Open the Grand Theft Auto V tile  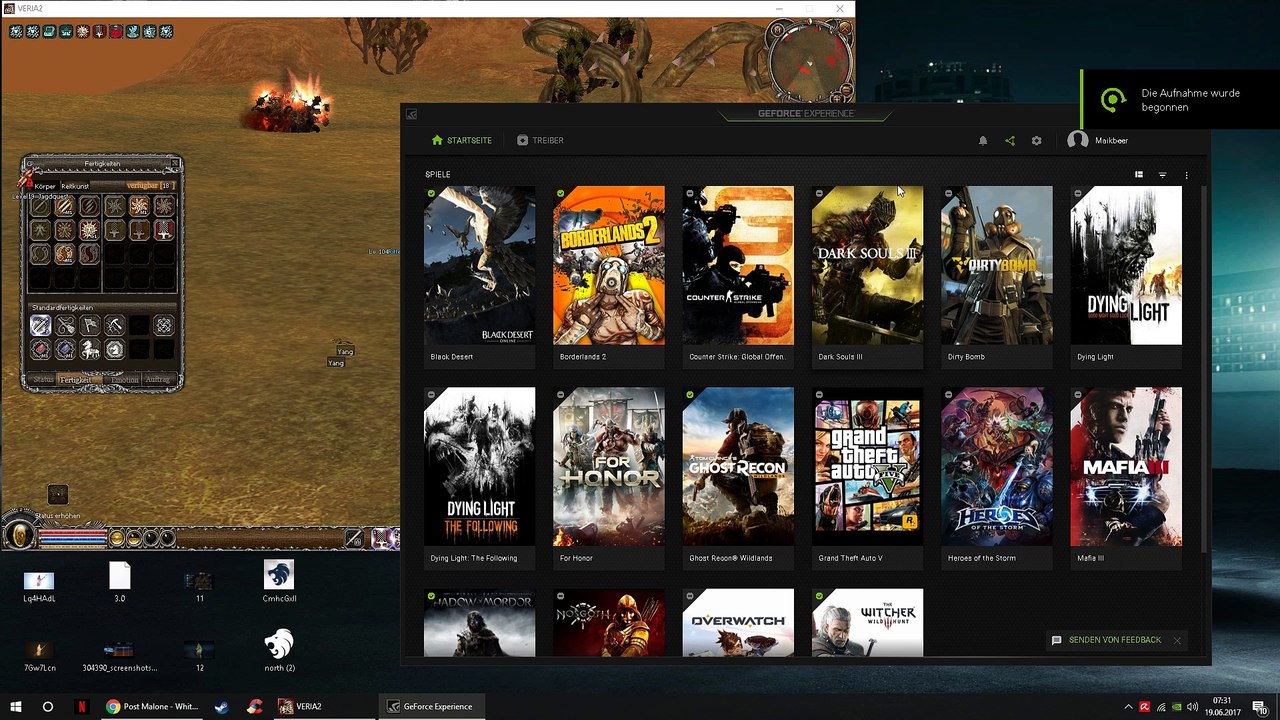point(867,477)
